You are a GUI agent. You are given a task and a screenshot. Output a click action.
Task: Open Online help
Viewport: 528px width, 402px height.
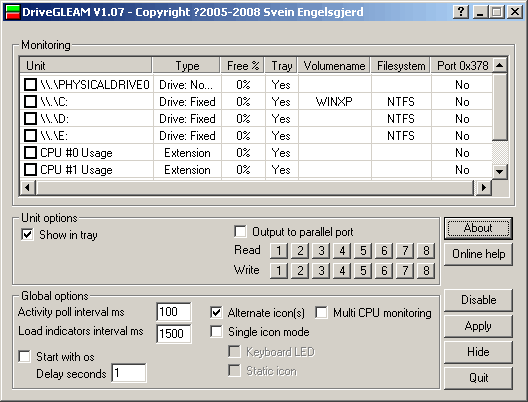pyautogui.click(x=478, y=254)
